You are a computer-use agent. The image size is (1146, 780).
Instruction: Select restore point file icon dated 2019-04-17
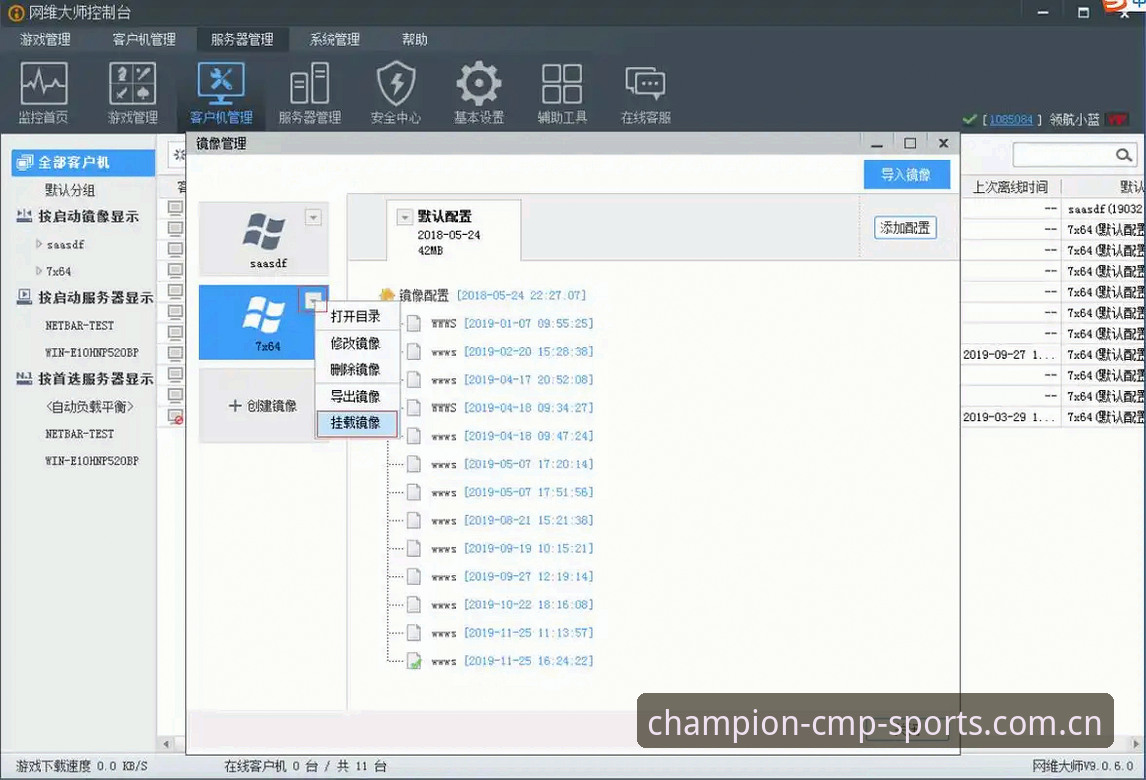click(x=414, y=379)
